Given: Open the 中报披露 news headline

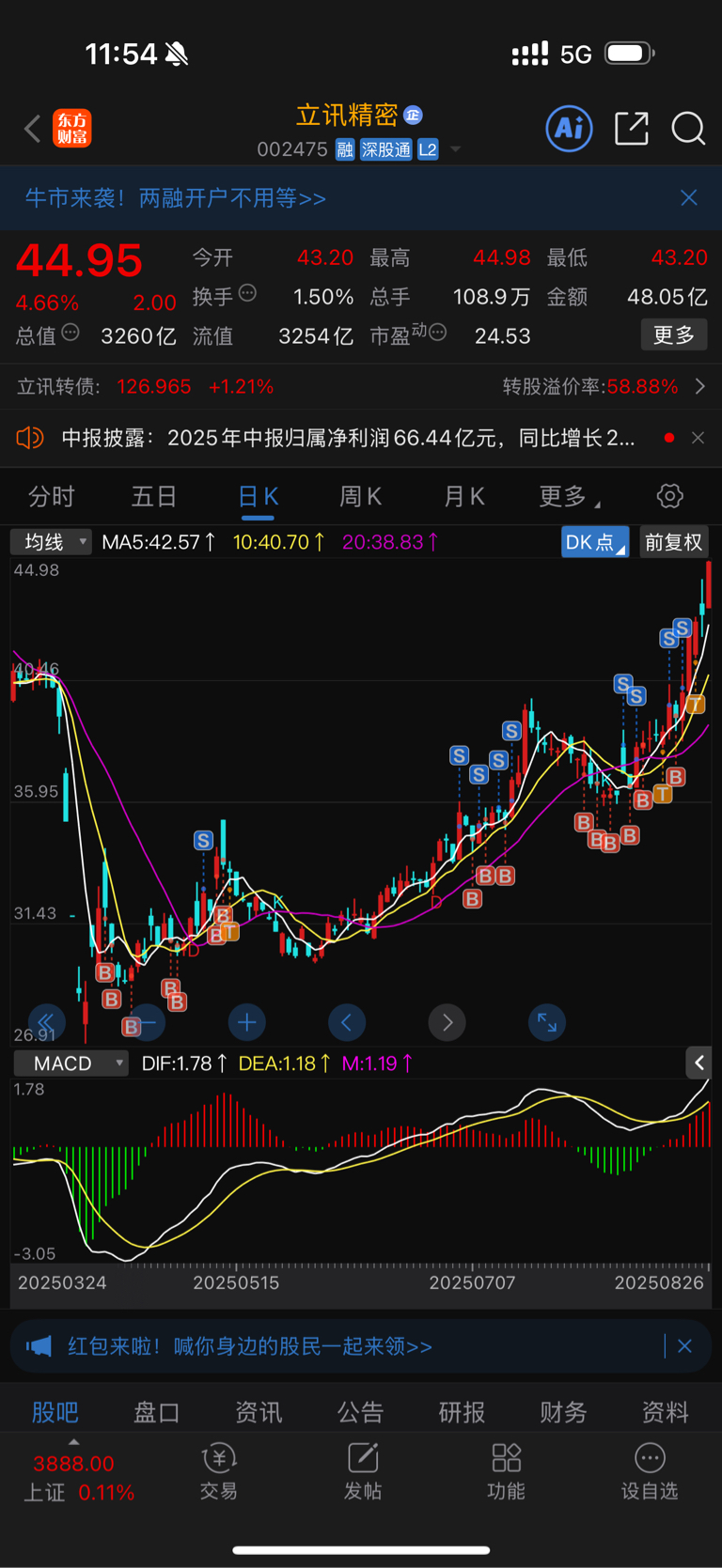Looking at the screenshot, I should click(348, 438).
